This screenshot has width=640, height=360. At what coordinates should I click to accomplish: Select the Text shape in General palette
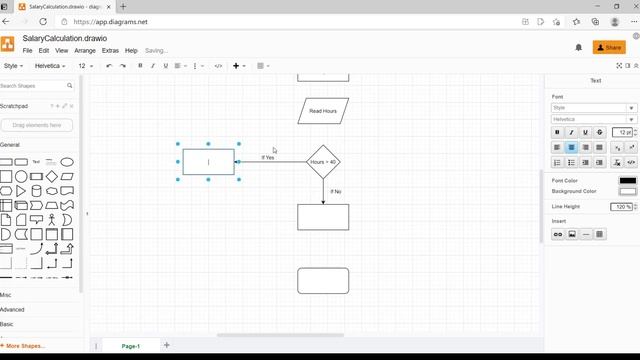[x=36, y=162]
